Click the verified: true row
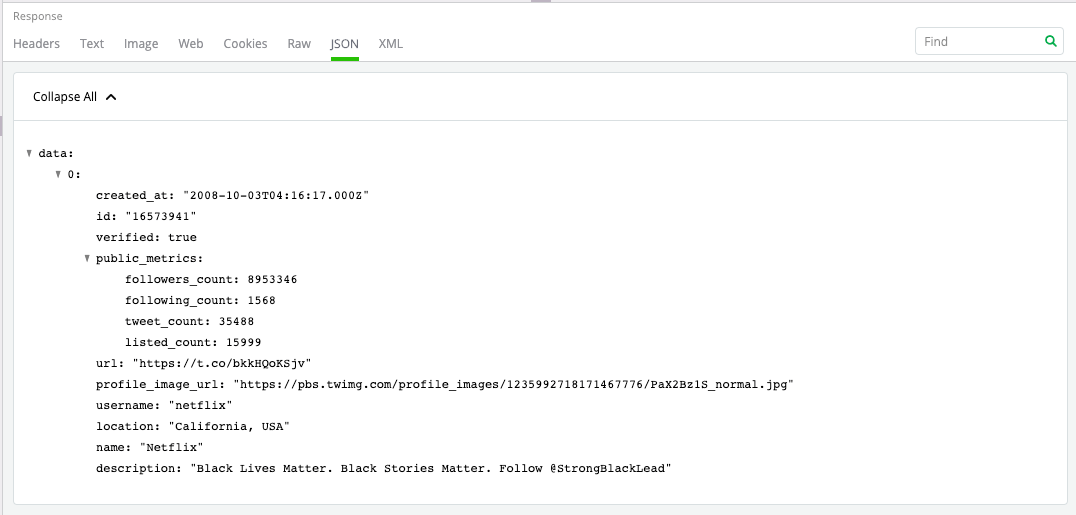 coord(146,238)
